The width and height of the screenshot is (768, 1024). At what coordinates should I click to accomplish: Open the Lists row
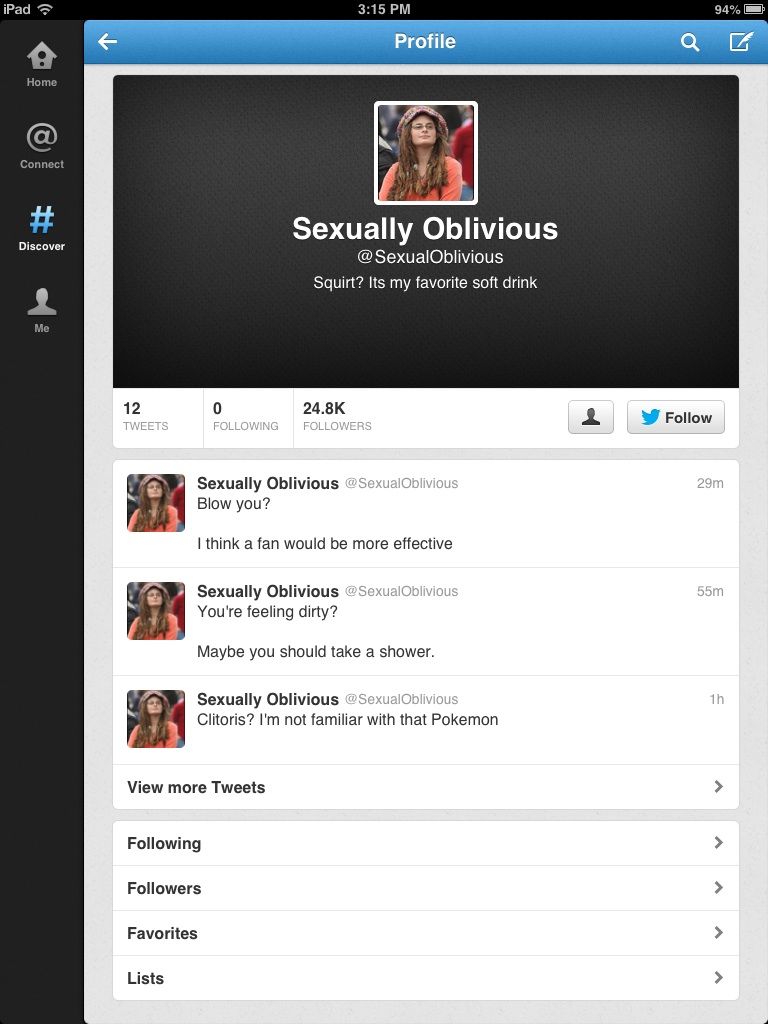426,978
